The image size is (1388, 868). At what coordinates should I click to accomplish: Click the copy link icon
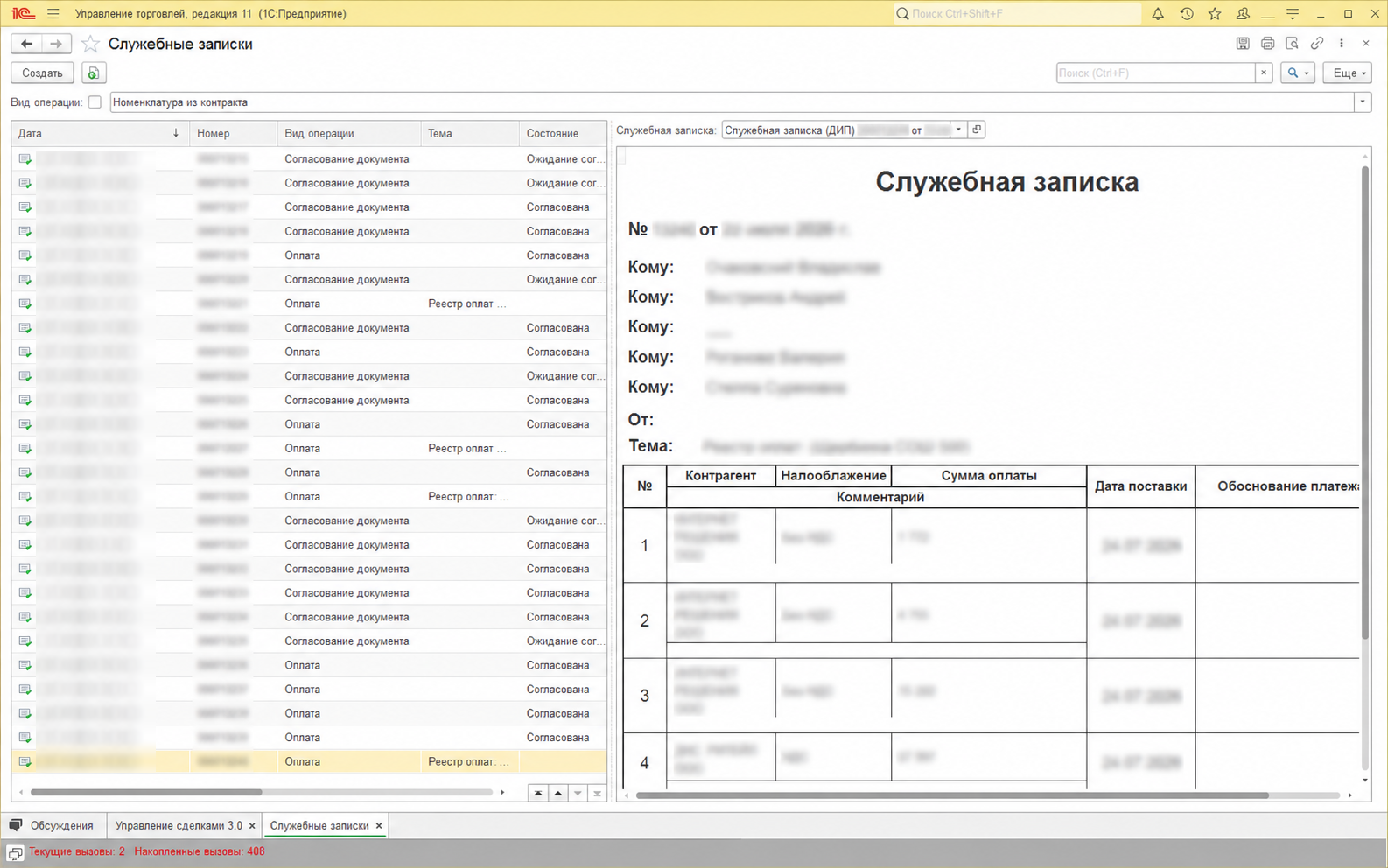[1316, 43]
